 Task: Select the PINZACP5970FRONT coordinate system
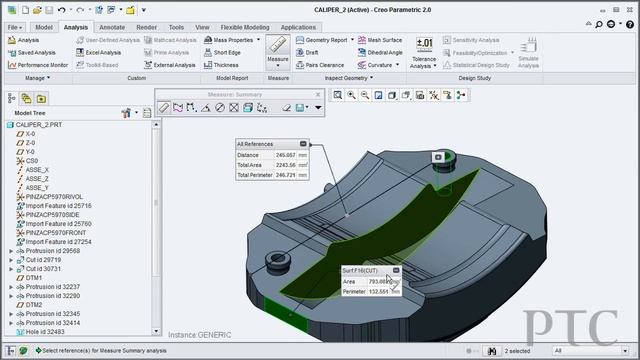[51, 233]
